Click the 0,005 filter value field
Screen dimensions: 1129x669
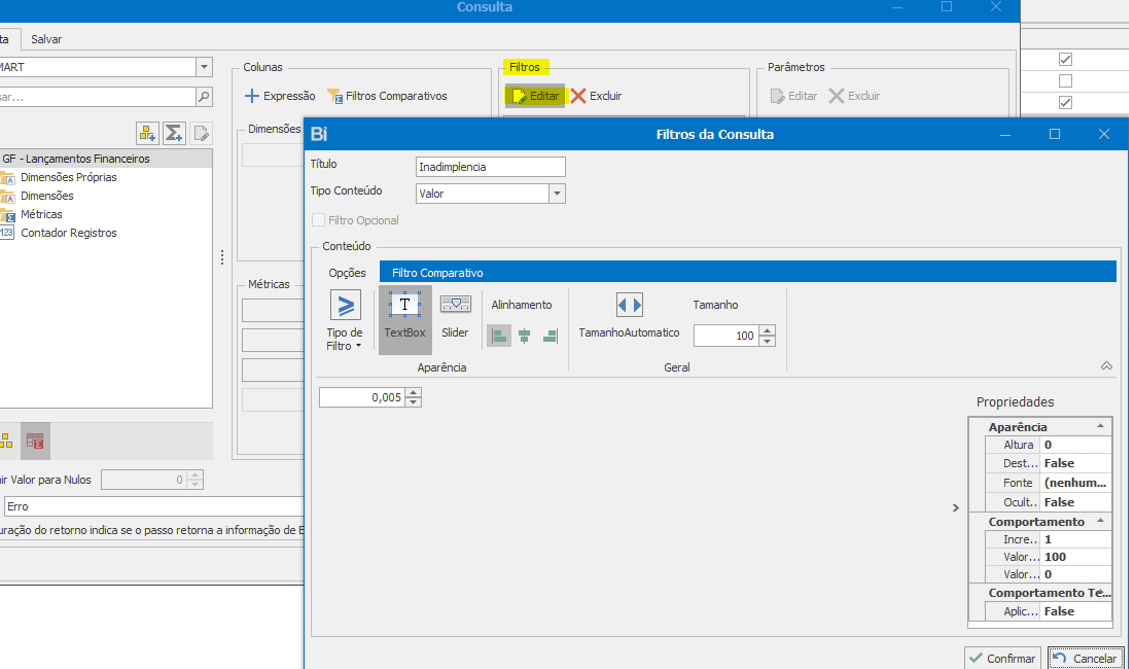[362, 398]
